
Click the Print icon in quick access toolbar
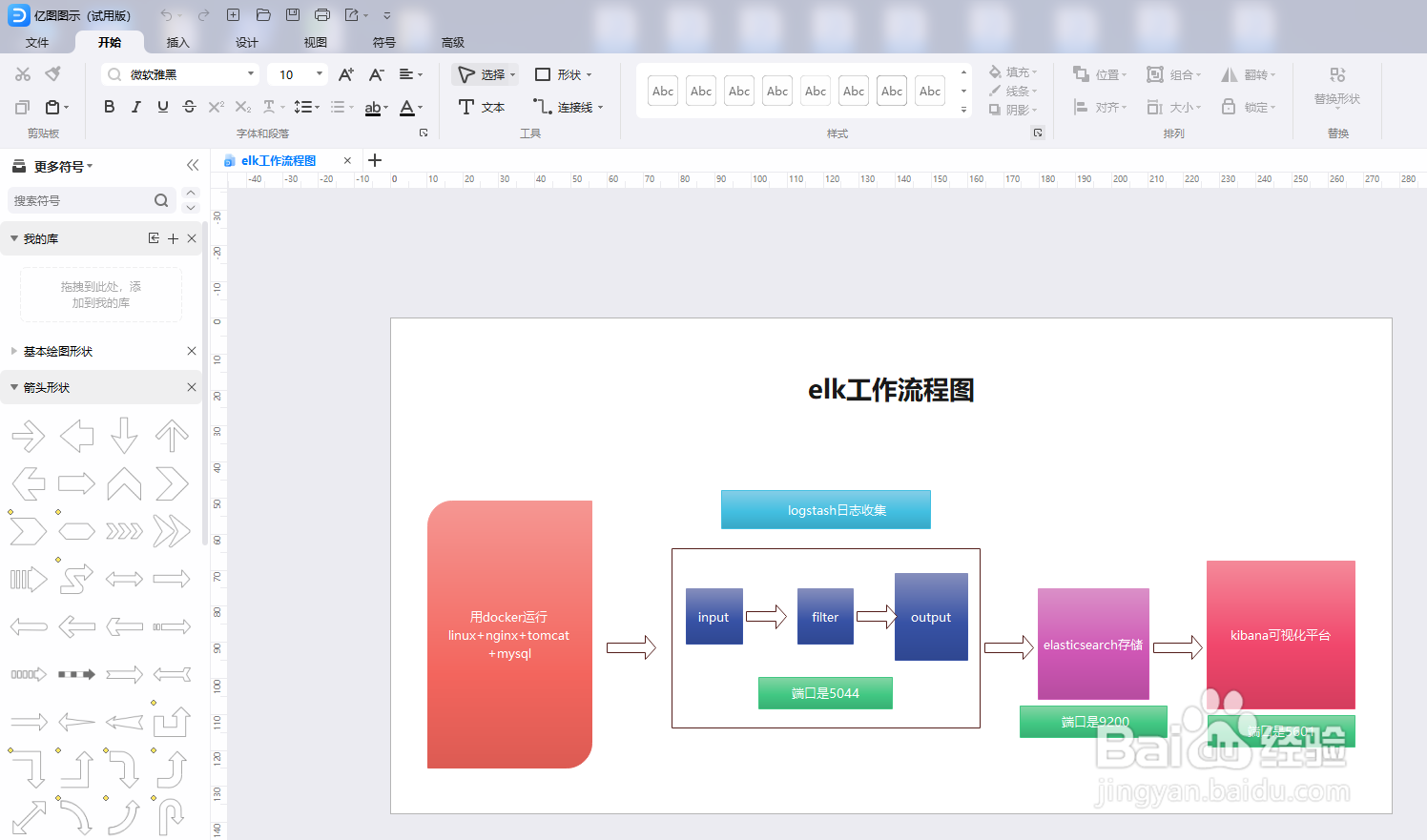click(321, 14)
